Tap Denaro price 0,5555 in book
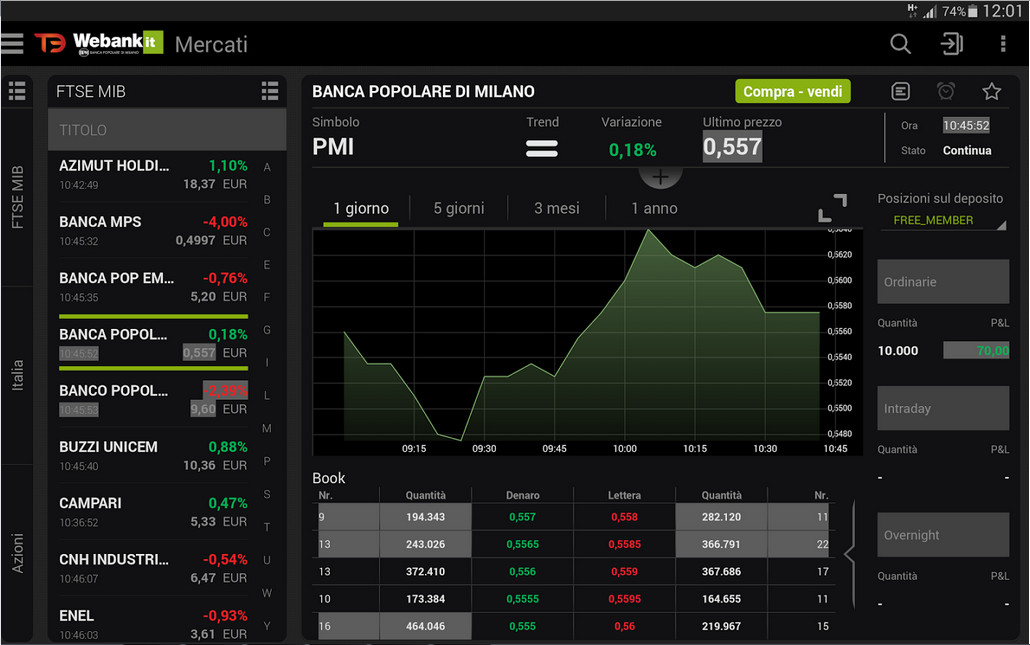Image resolution: width=1030 pixels, height=645 pixels. coord(522,599)
